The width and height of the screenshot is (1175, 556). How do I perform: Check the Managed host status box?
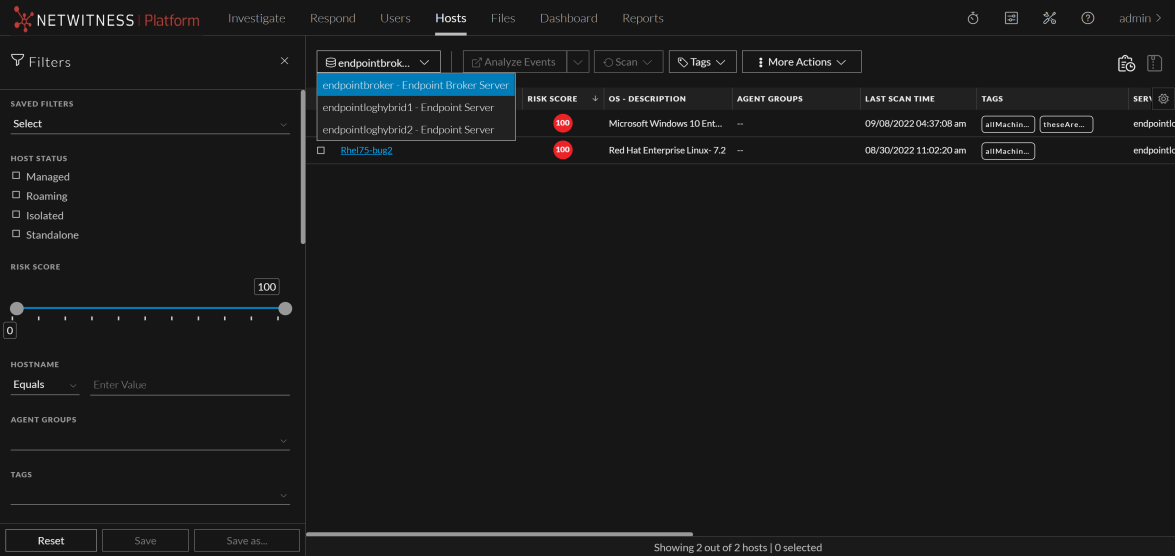pyautogui.click(x=16, y=176)
